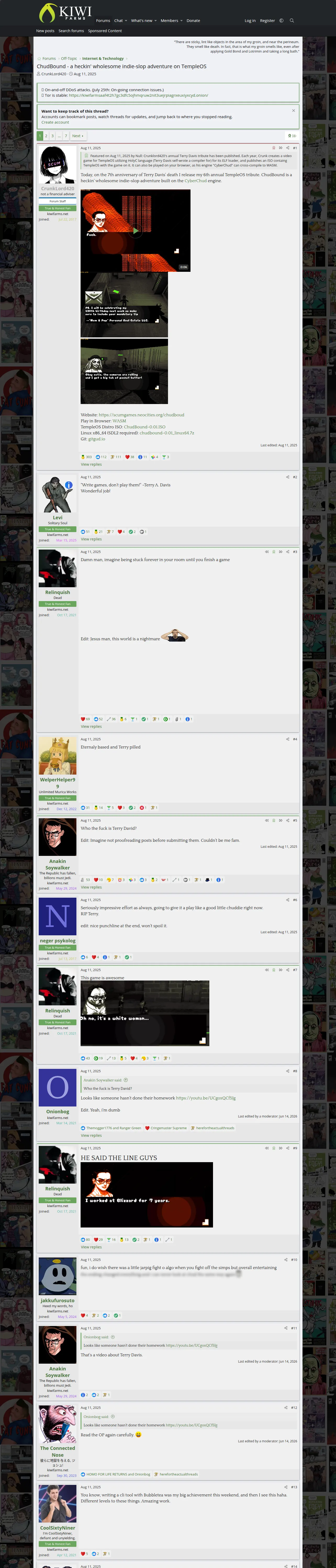This screenshot has width=336, height=1568.
Task: Click the red bookmark icon on post #1
Action: tap(273, 148)
